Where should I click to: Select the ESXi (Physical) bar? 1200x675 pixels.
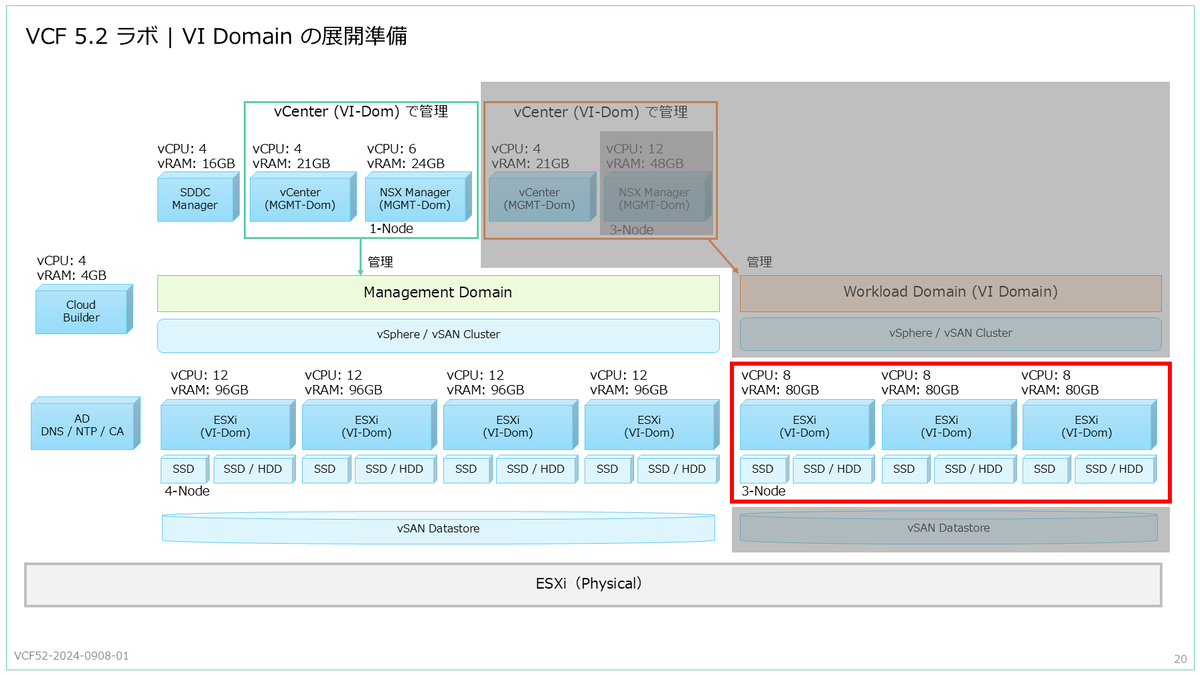pyautogui.click(x=593, y=584)
